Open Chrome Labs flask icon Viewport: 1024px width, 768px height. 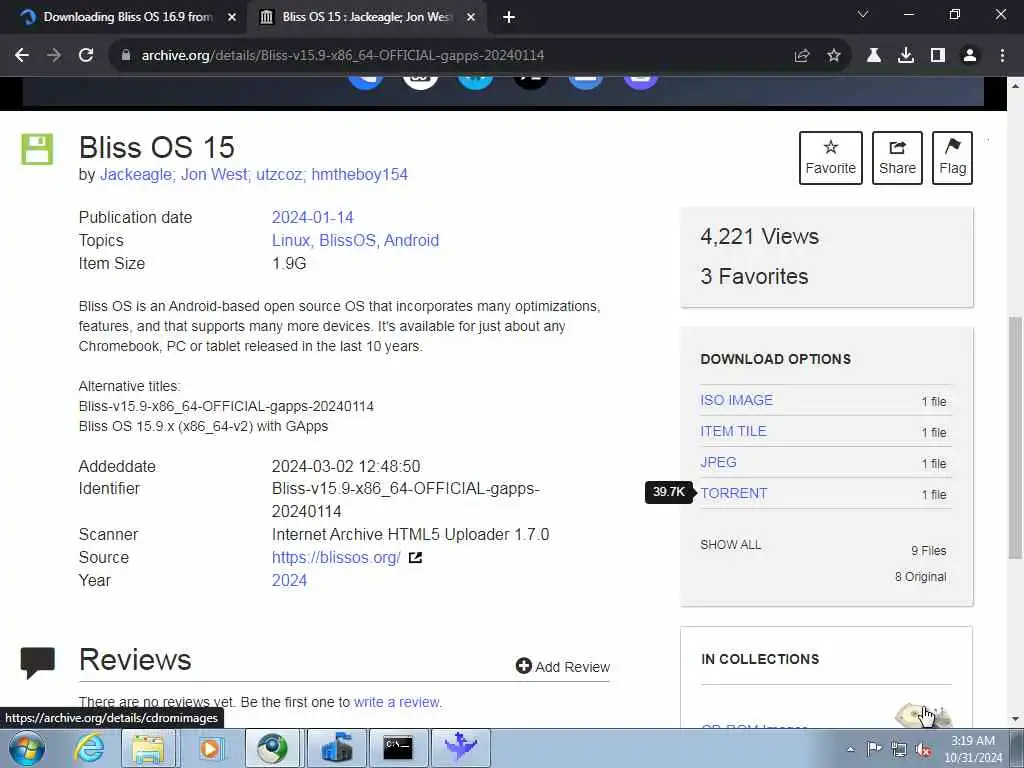coord(873,56)
